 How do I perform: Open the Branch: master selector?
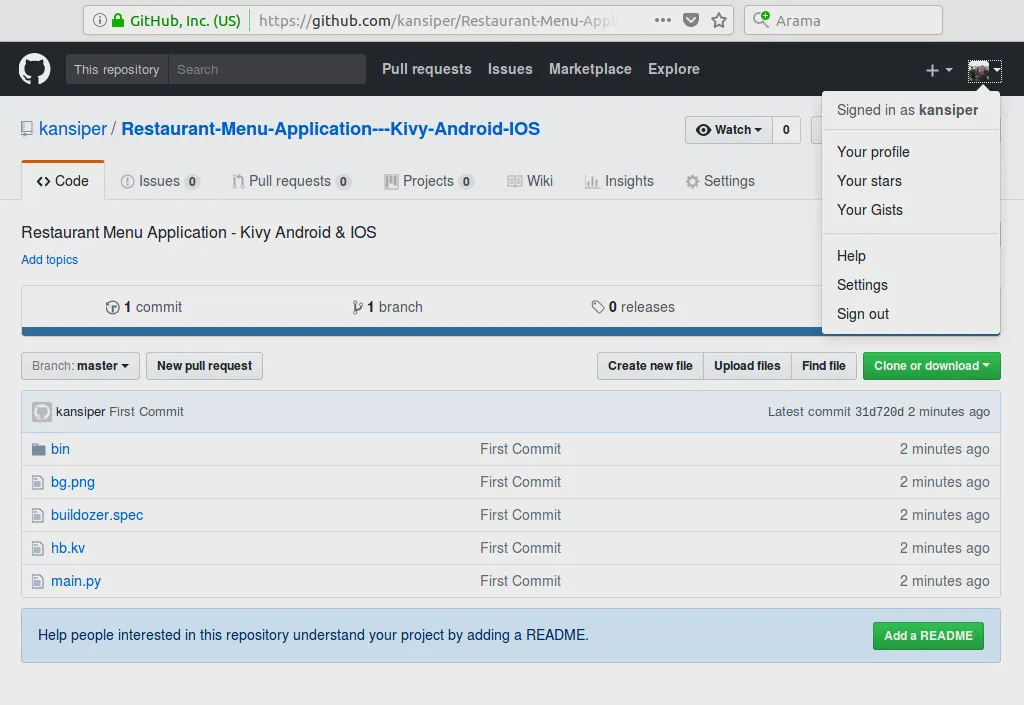pos(80,366)
